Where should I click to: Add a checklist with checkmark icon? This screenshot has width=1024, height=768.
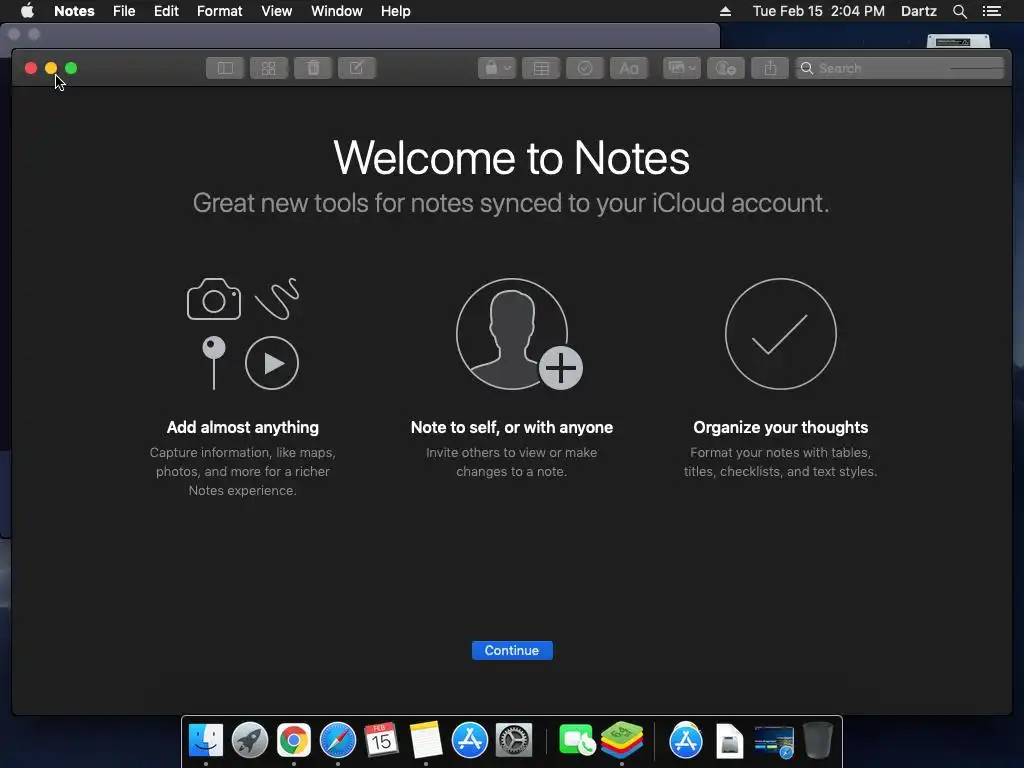pyautogui.click(x=585, y=69)
